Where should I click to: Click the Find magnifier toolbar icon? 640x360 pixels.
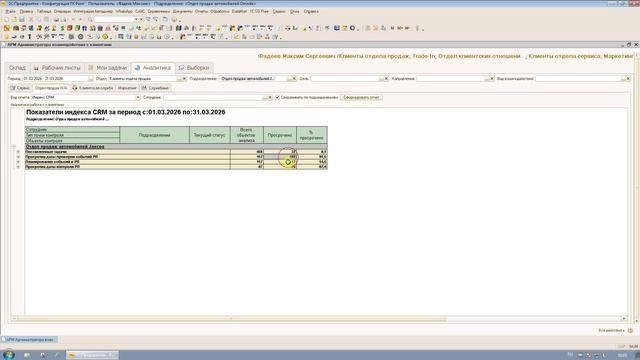tap(90, 19)
